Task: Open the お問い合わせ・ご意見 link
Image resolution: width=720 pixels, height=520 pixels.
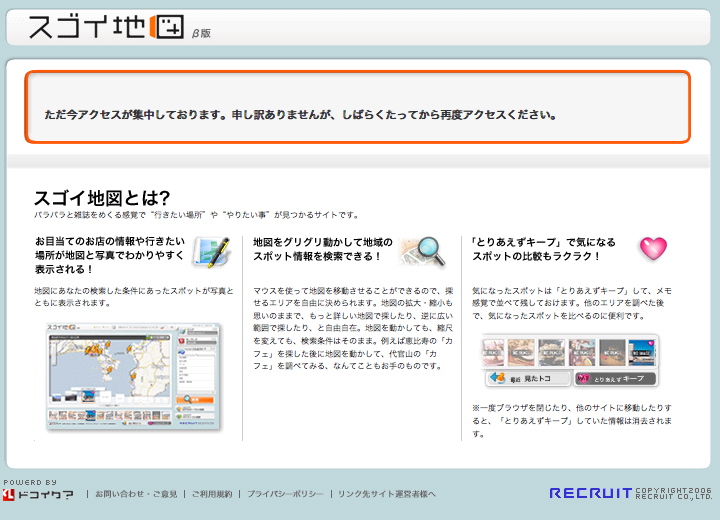Action: click(136, 494)
